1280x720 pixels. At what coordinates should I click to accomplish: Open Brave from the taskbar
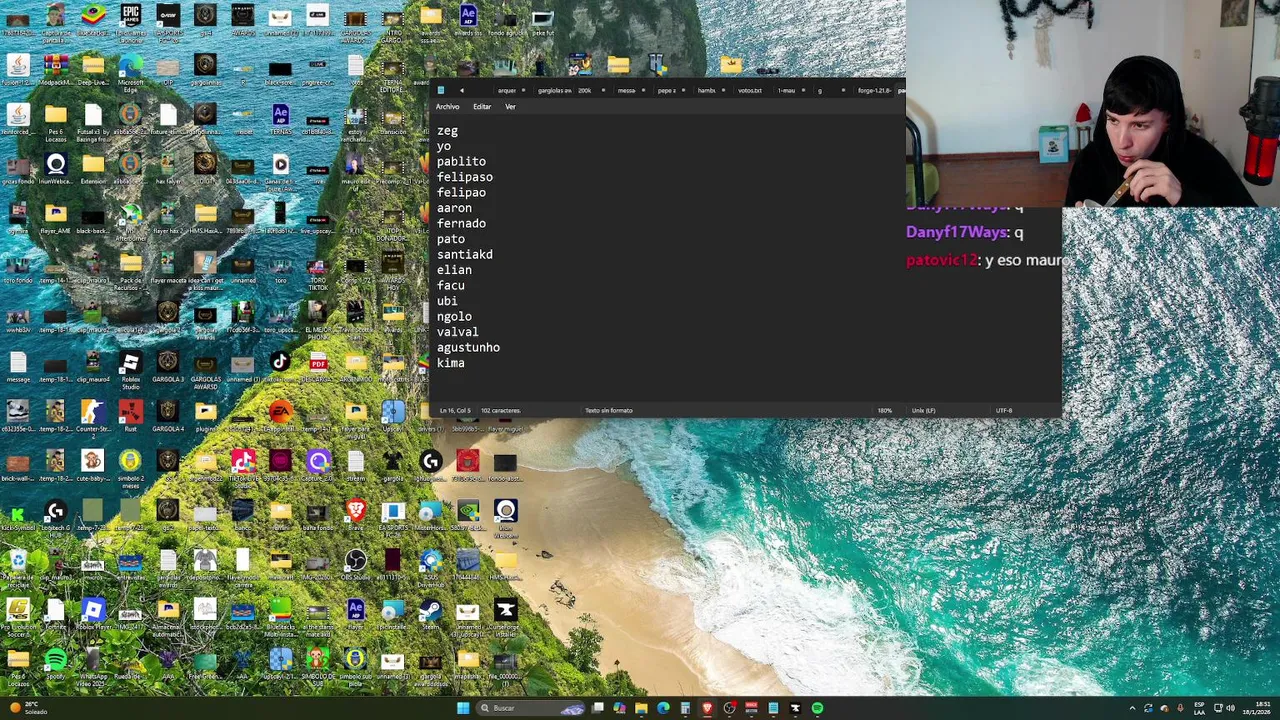[707, 708]
